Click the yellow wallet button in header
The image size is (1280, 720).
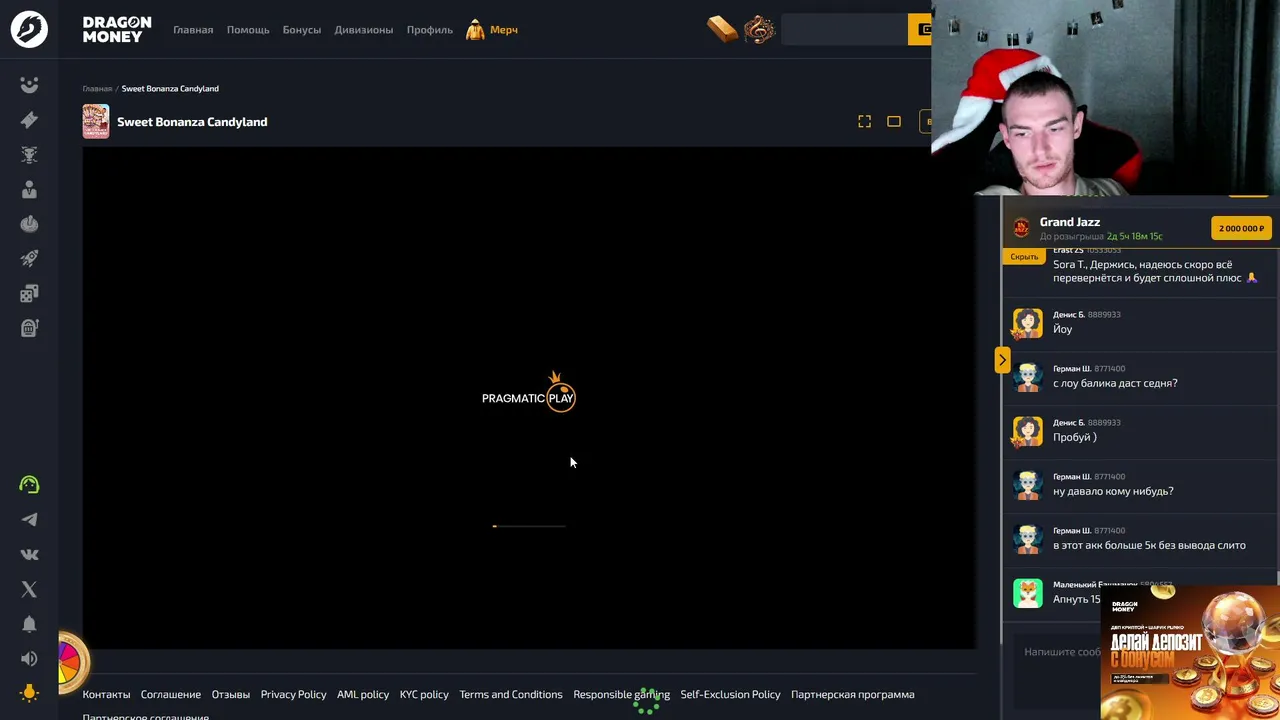[920, 29]
